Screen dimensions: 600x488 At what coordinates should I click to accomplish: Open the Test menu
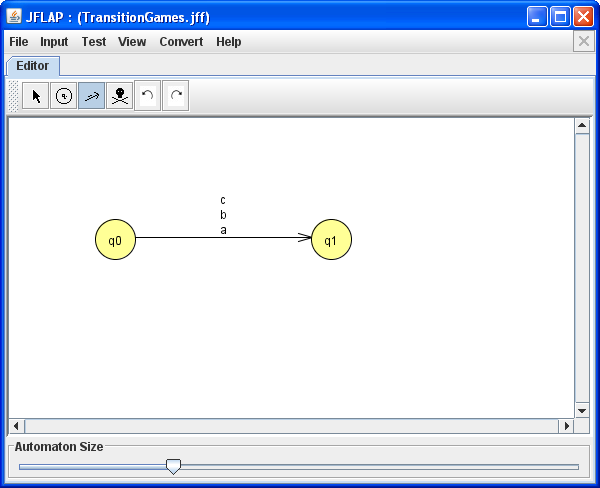point(94,41)
